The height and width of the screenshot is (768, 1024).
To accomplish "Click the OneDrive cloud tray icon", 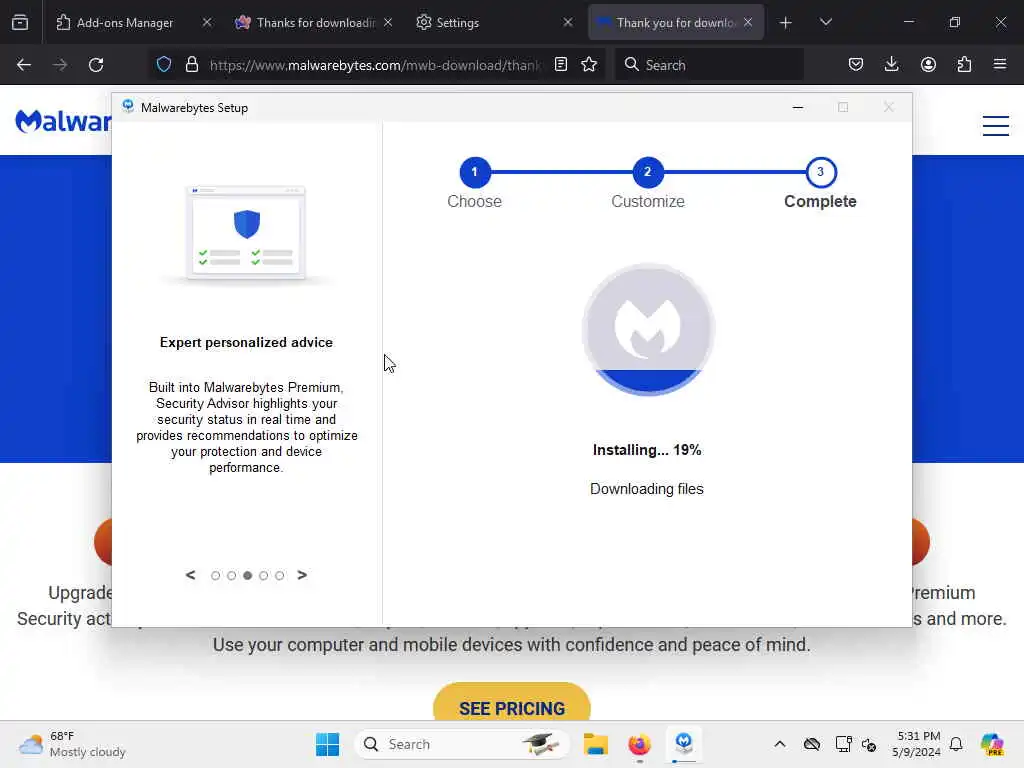I will click(x=812, y=744).
